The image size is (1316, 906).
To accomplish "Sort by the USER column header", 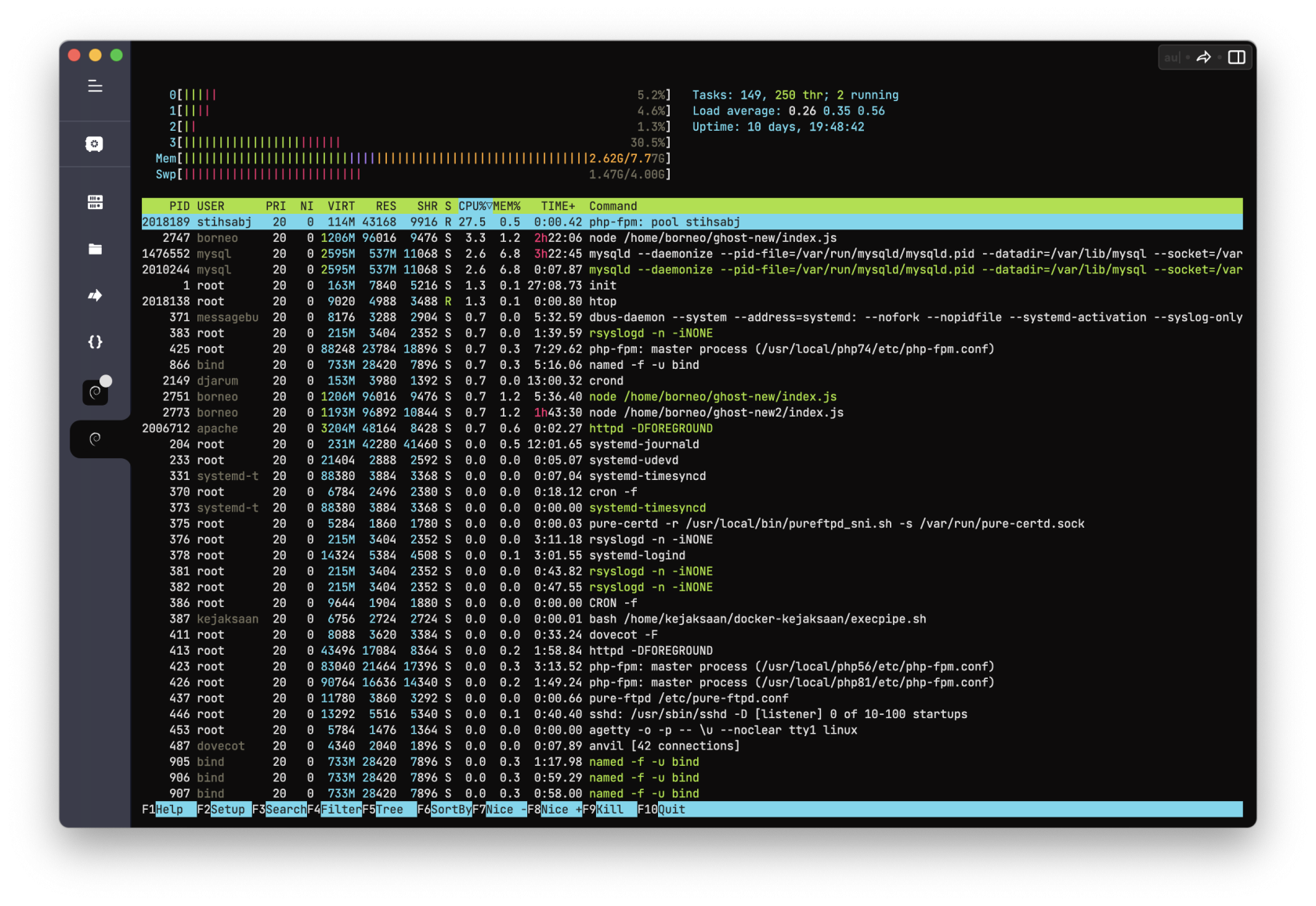I will [x=211, y=207].
